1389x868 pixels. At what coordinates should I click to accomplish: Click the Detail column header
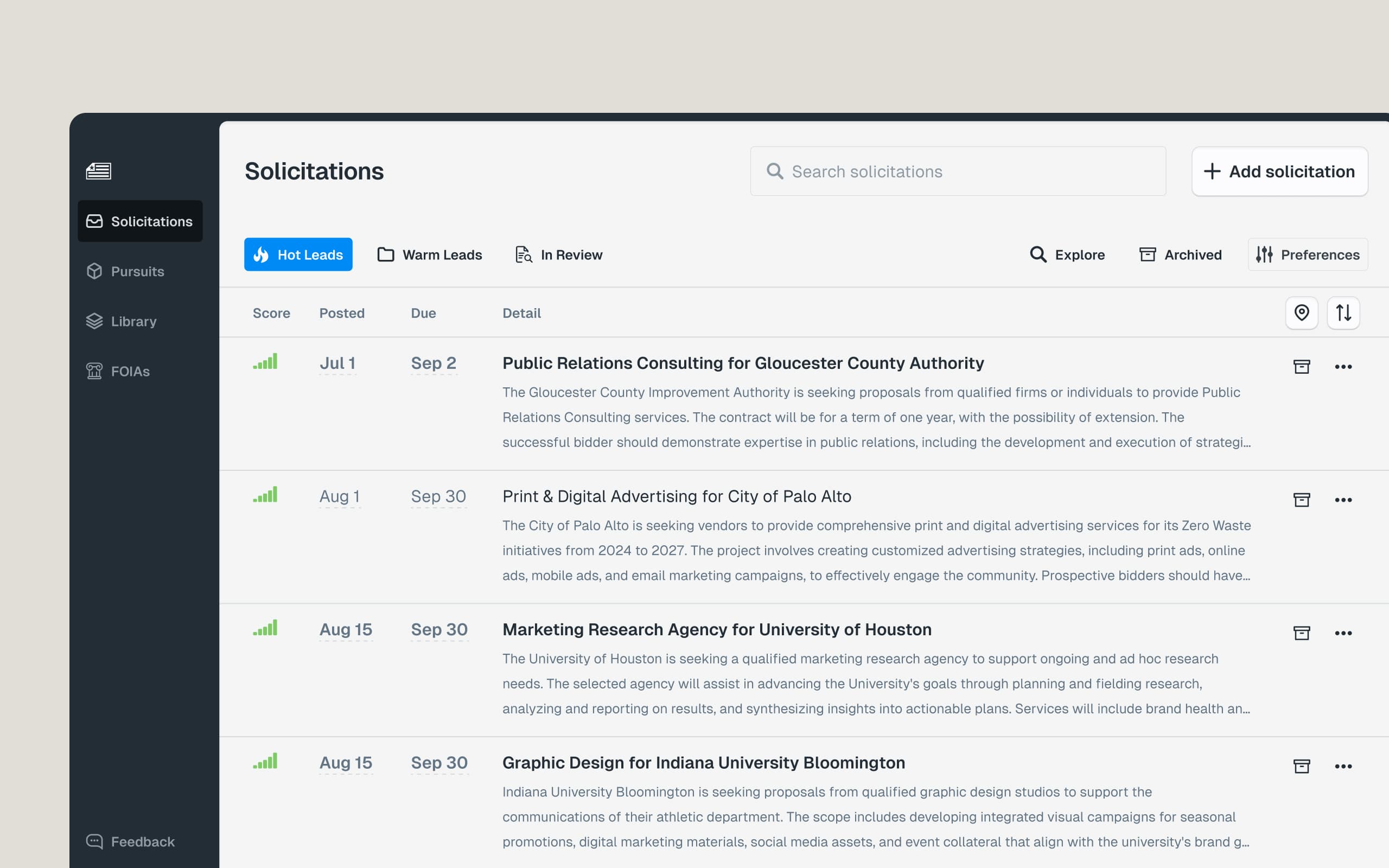point(521,313)
